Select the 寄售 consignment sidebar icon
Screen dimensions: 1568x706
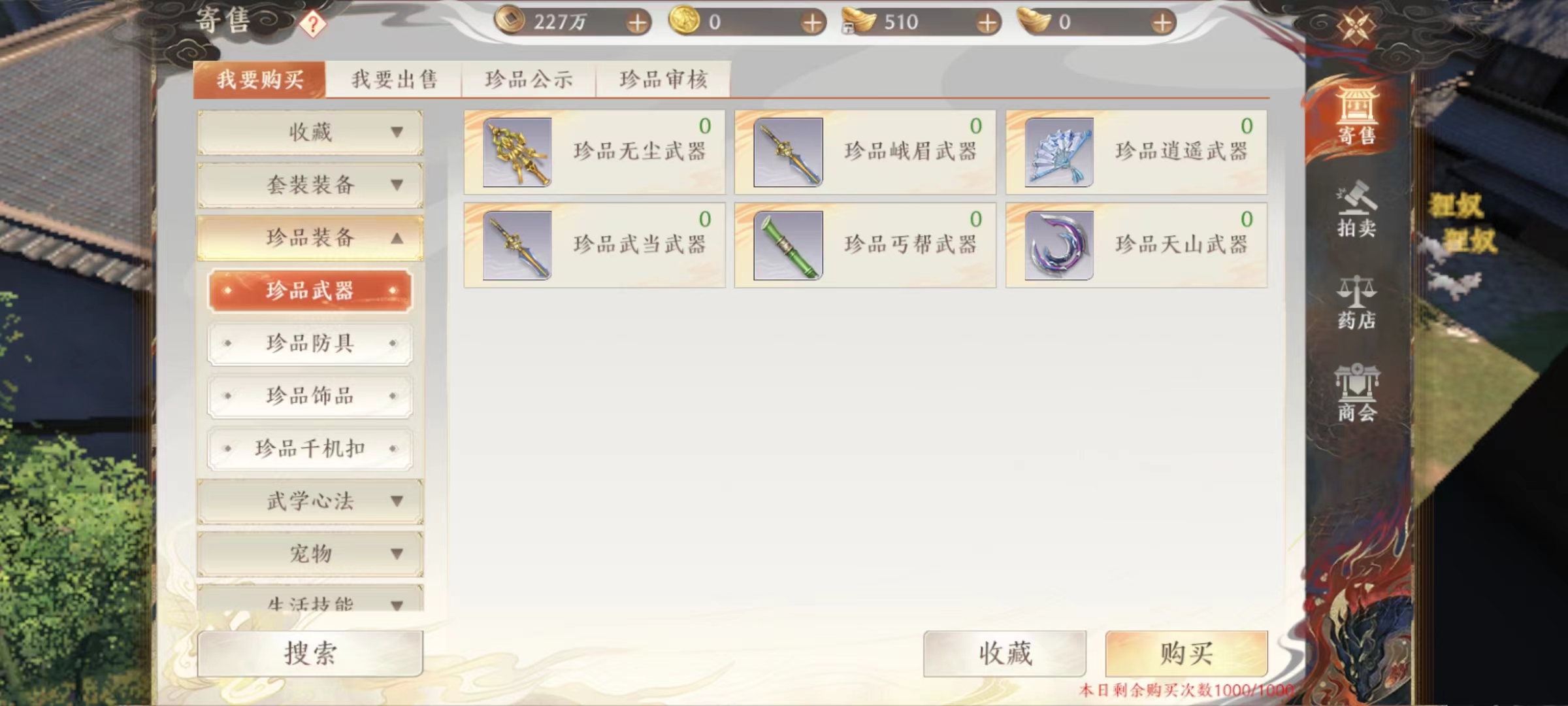(x=1356, y=116)
